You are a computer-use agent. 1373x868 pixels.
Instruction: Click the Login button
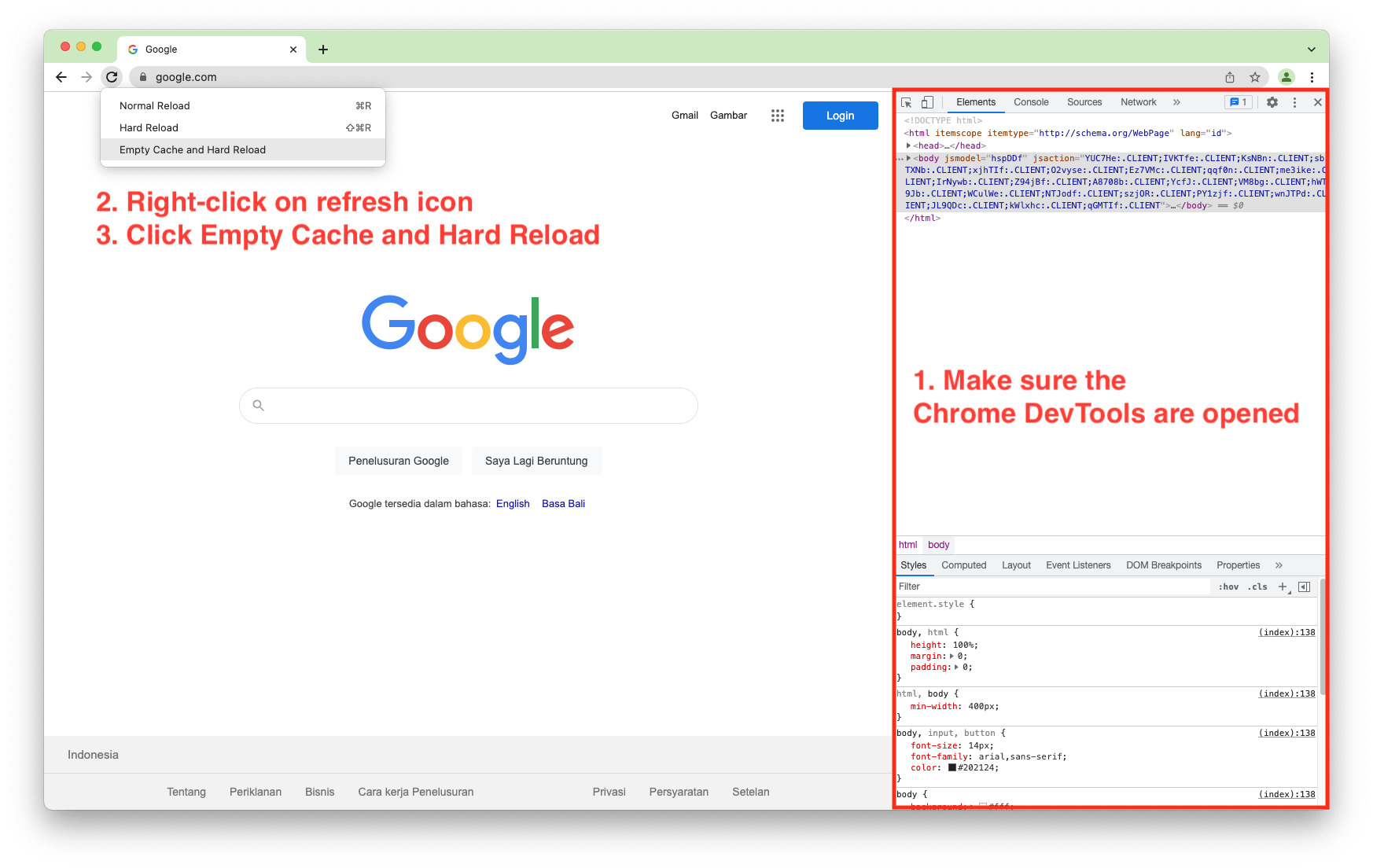840,115
